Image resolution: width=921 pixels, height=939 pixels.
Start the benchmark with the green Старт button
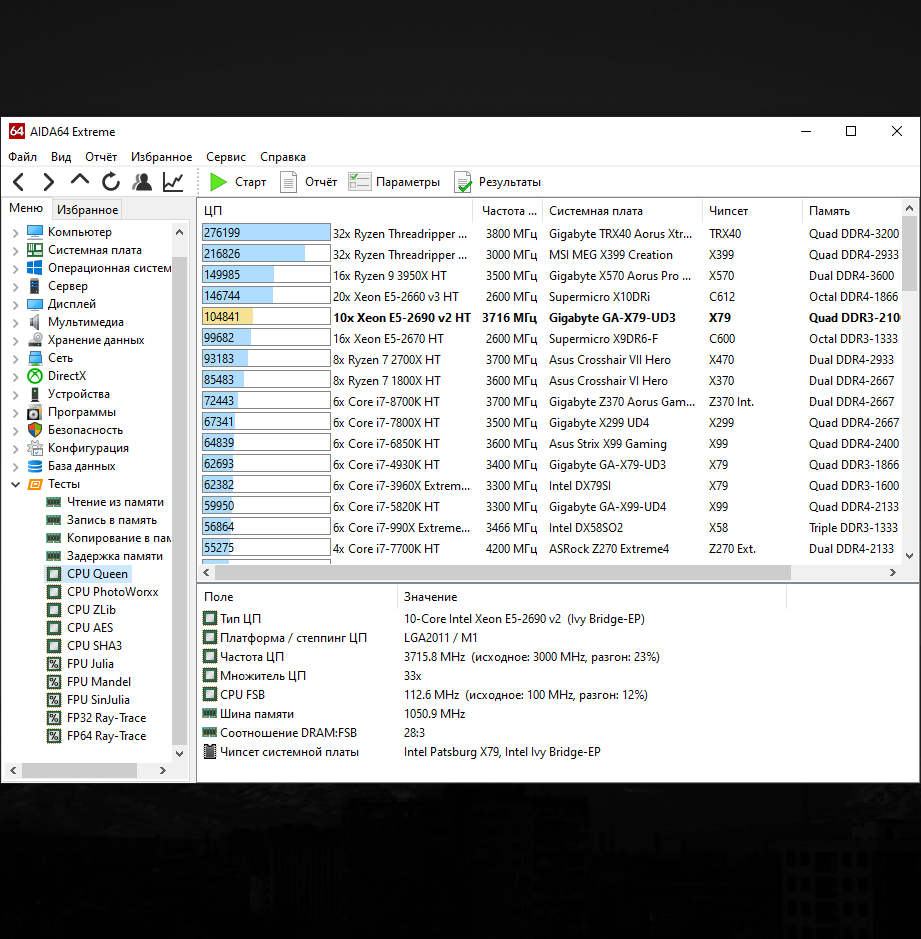[238, 181]
